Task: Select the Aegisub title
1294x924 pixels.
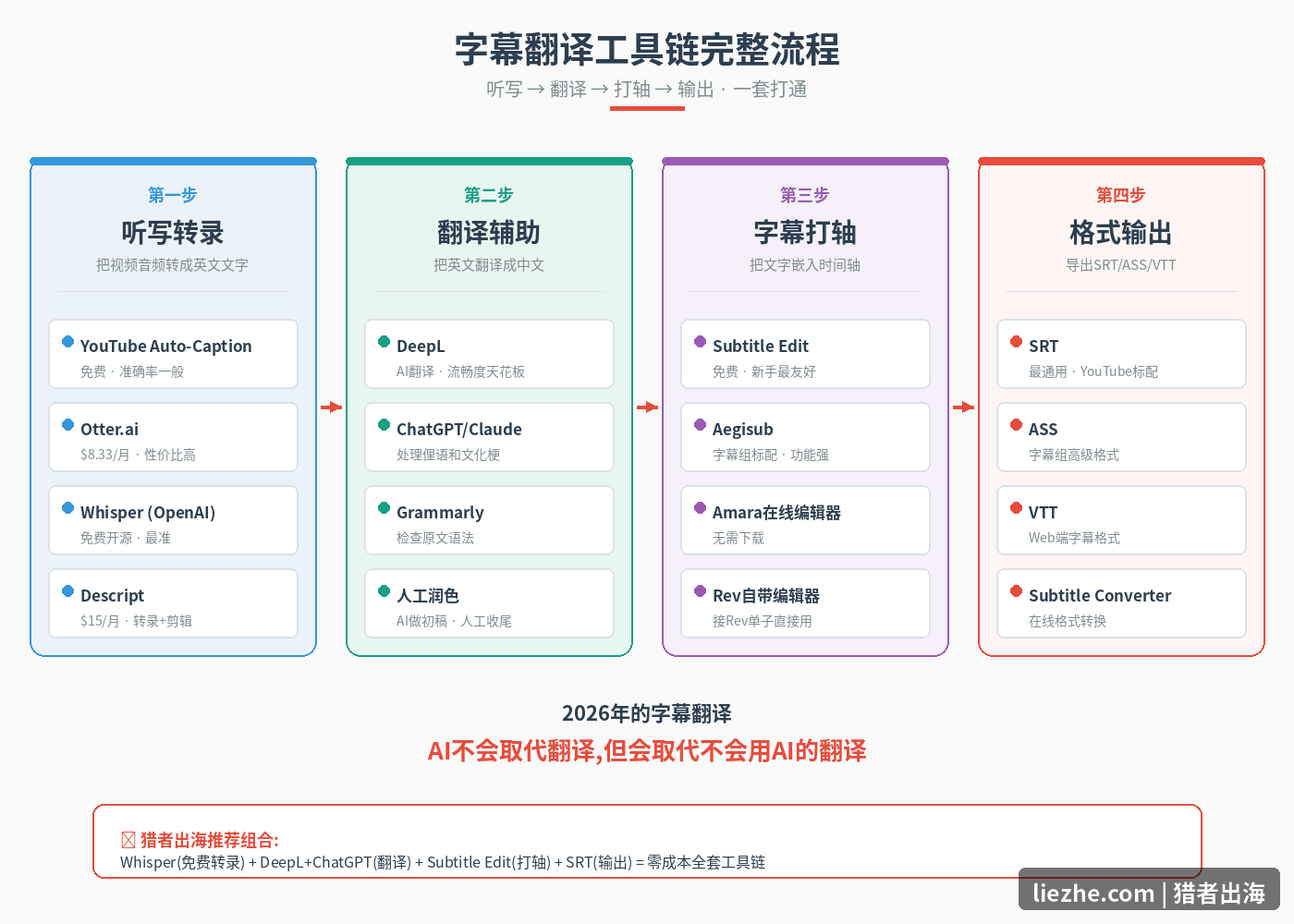Action: point(743,429)
